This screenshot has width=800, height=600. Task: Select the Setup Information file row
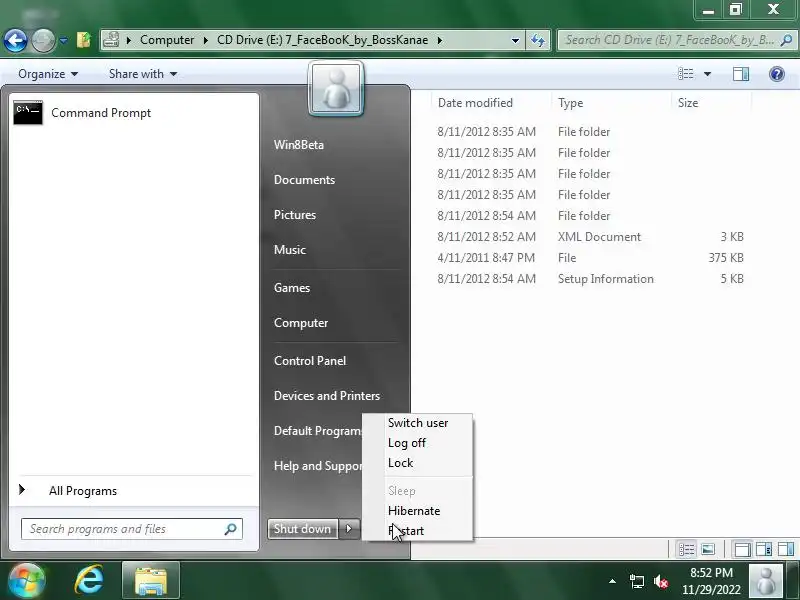590,279
